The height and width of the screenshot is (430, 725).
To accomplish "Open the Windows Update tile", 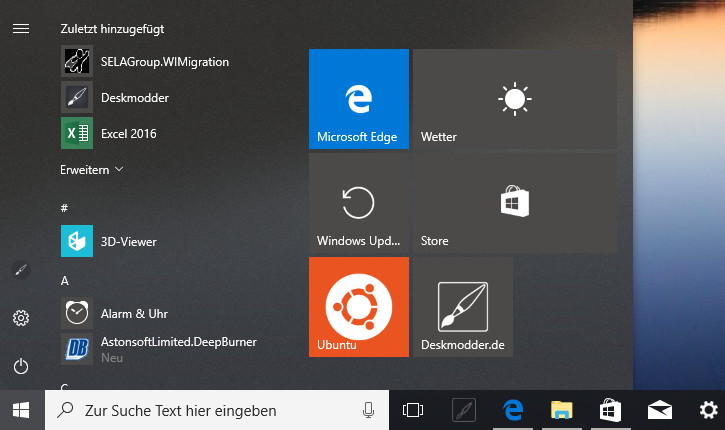I will pyautogui.click(x=359, y=203).
